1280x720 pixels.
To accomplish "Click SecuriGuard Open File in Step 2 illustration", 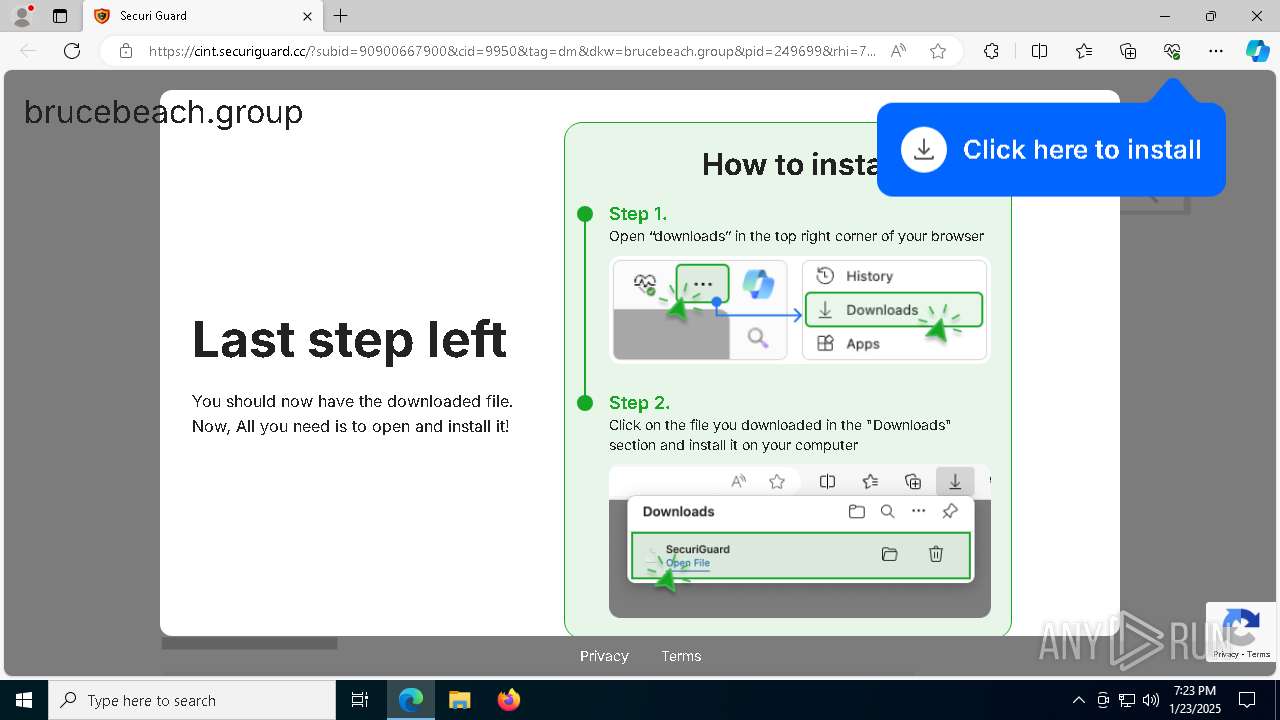I will pyautogui.click(x=800, y=556).
